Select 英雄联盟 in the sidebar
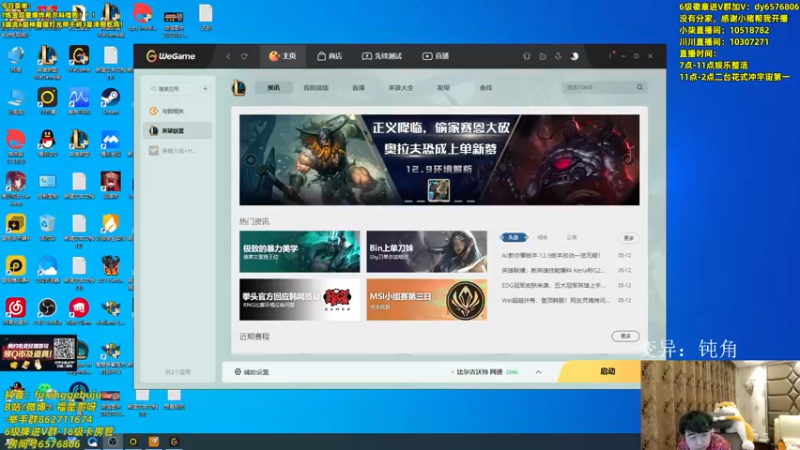The image size is (800, 450). click(x=177, y=131)
